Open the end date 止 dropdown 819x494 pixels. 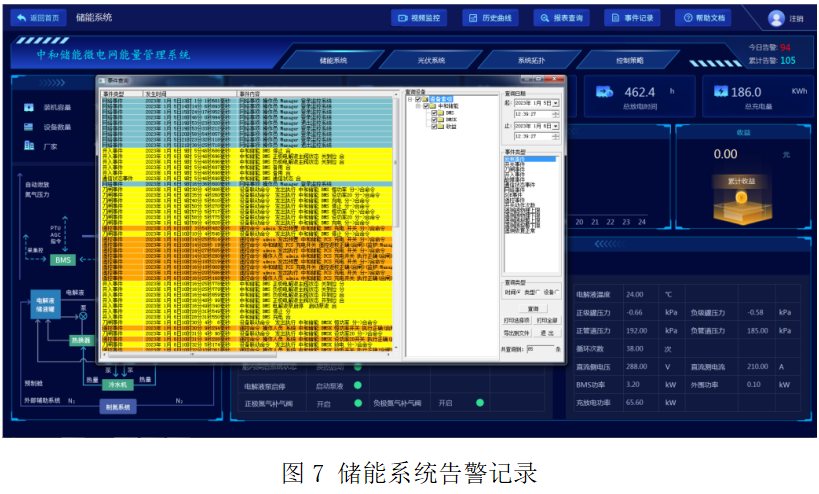[x=555, y=126]
